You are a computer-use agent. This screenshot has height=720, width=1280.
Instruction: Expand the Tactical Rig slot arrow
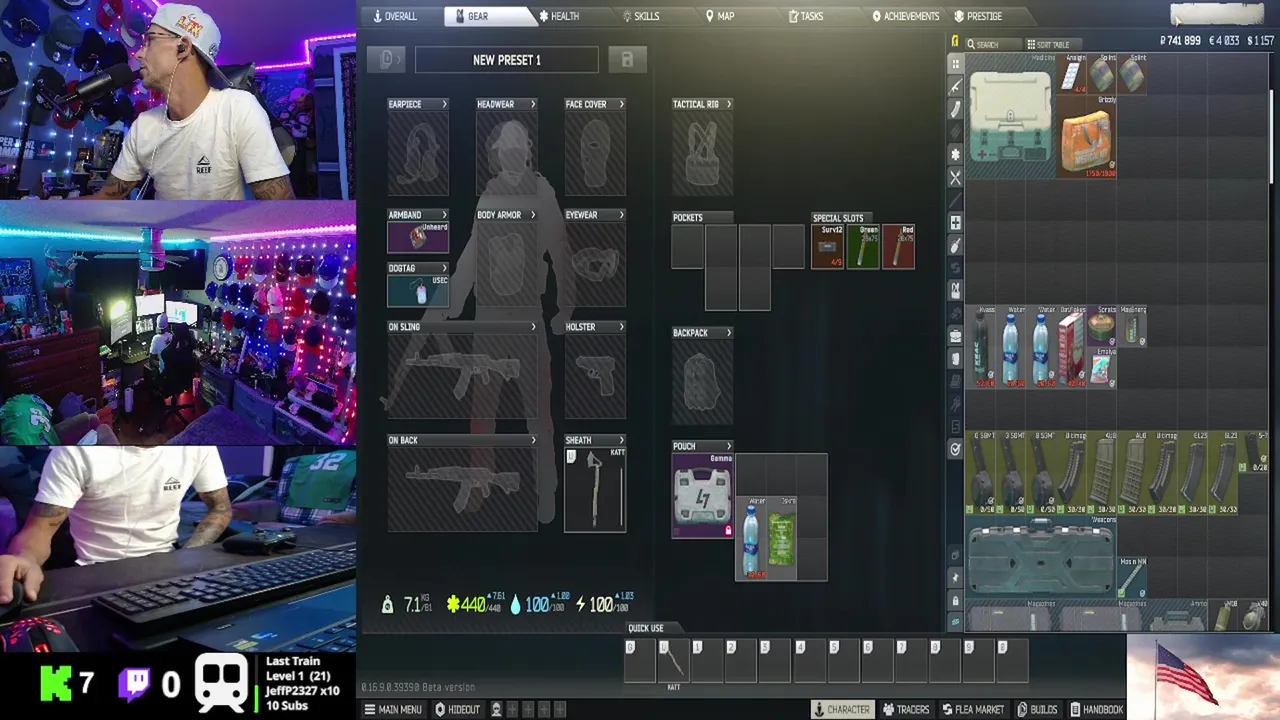point(728,104)
